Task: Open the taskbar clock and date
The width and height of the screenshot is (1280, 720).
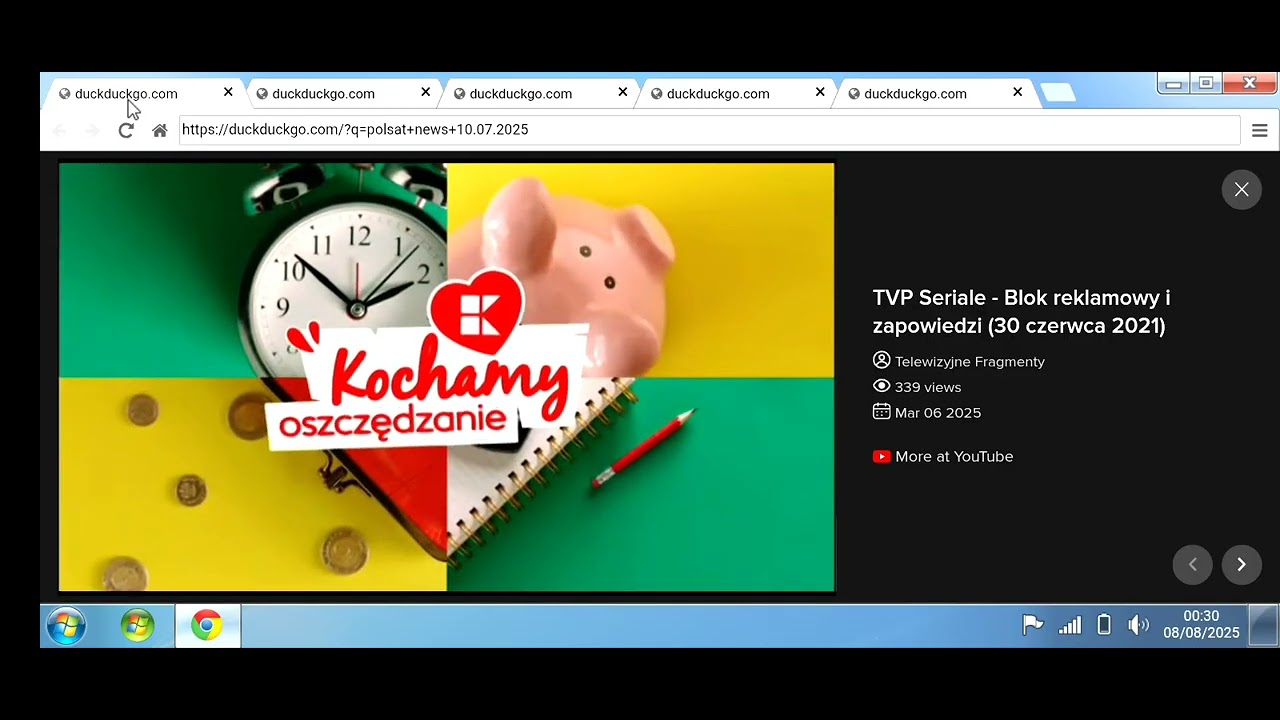Action: [1201, 625]
